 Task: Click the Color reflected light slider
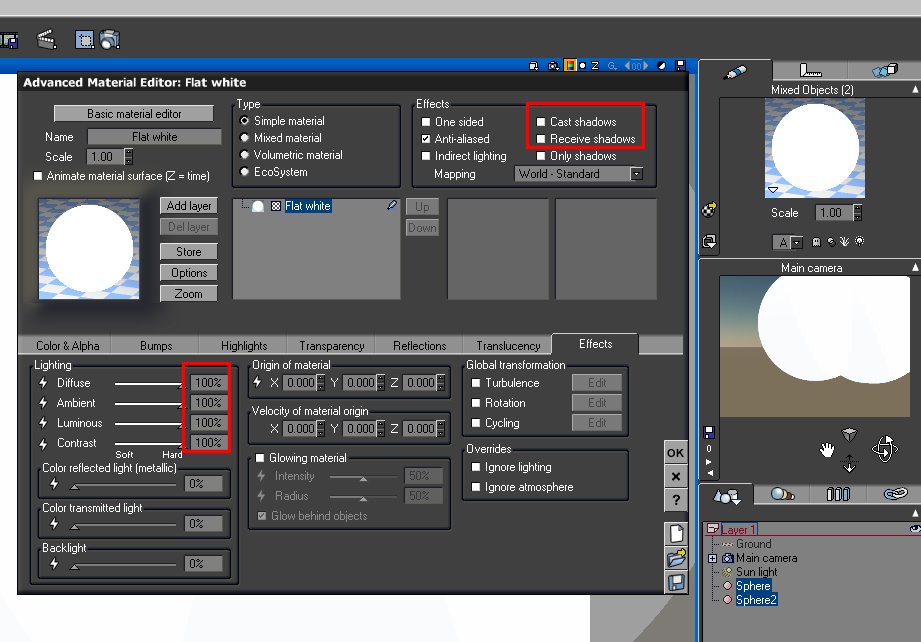123,485
